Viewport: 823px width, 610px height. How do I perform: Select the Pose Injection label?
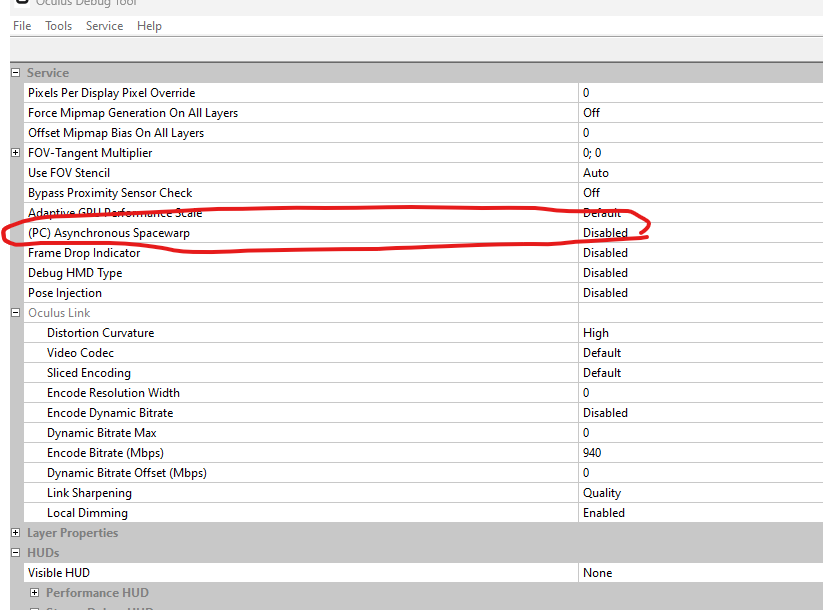coord(65,293)
